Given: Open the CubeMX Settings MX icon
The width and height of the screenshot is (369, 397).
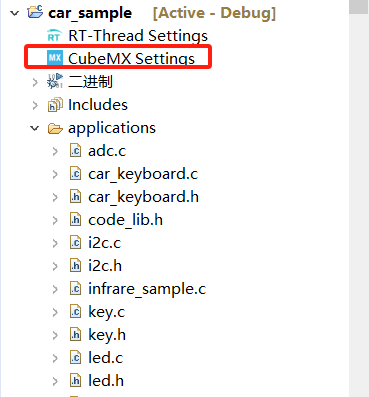Looking at the screenshot, I should (x=55, y=58).
